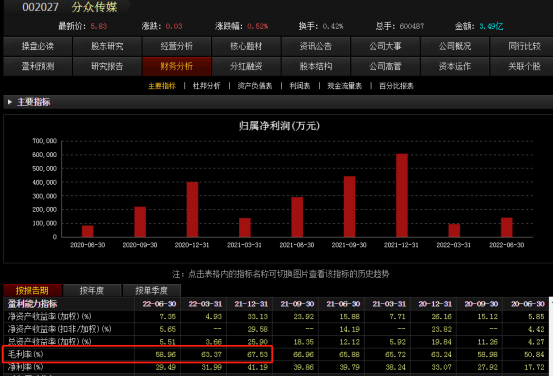Screen dimensions: 554x377
Task: Open 股东研究 section
Action: [x=107, y=46]
